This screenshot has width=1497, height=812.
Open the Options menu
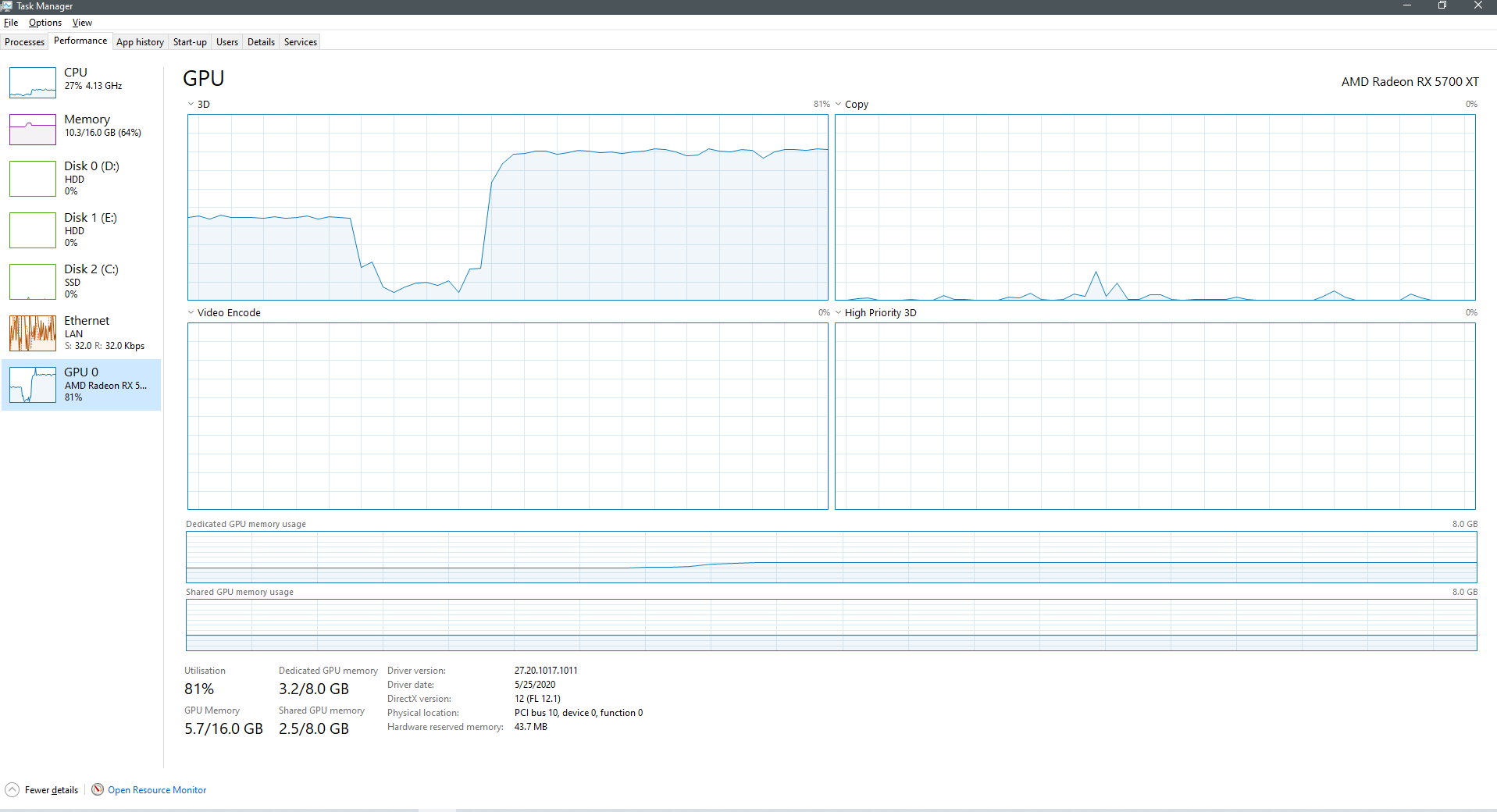45,23
